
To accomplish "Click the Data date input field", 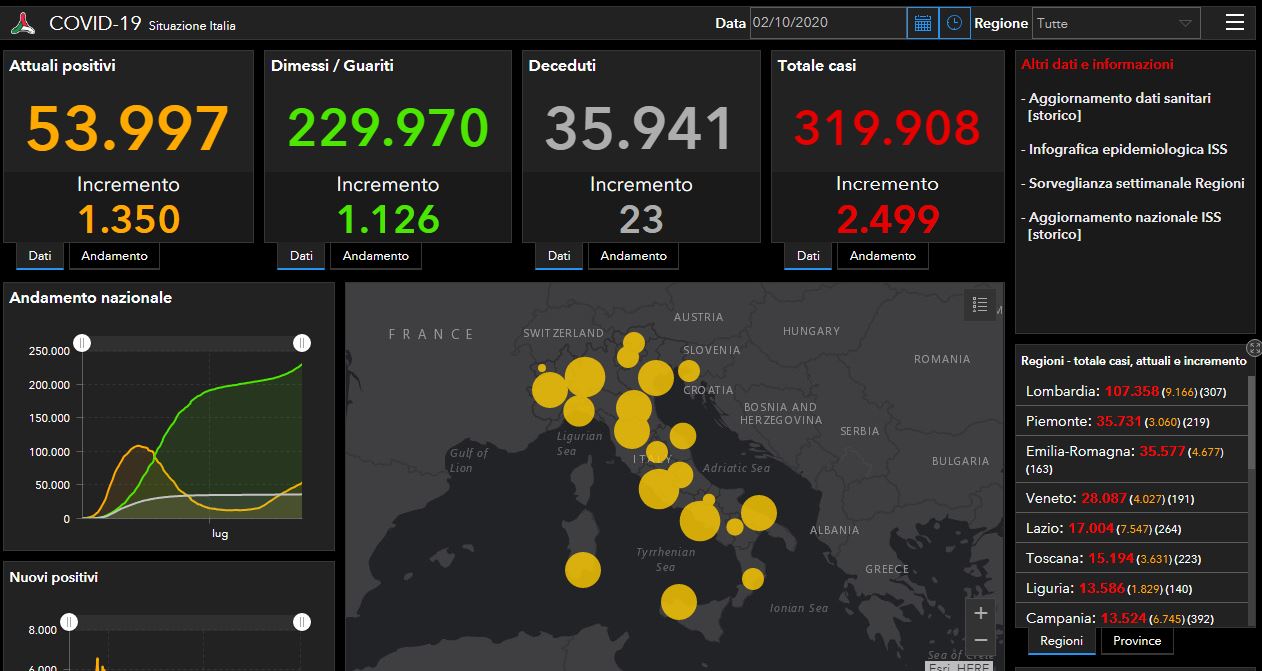I will tap(827, 22).
